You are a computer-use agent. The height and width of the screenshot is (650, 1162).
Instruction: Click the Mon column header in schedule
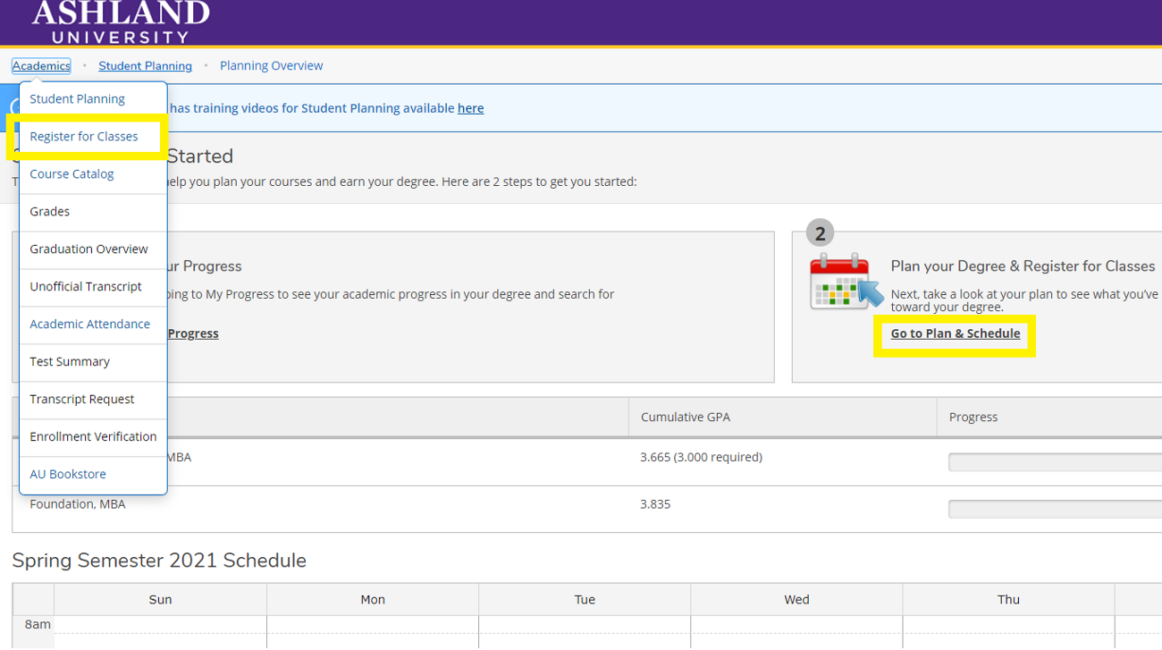[x=373, y=600]
